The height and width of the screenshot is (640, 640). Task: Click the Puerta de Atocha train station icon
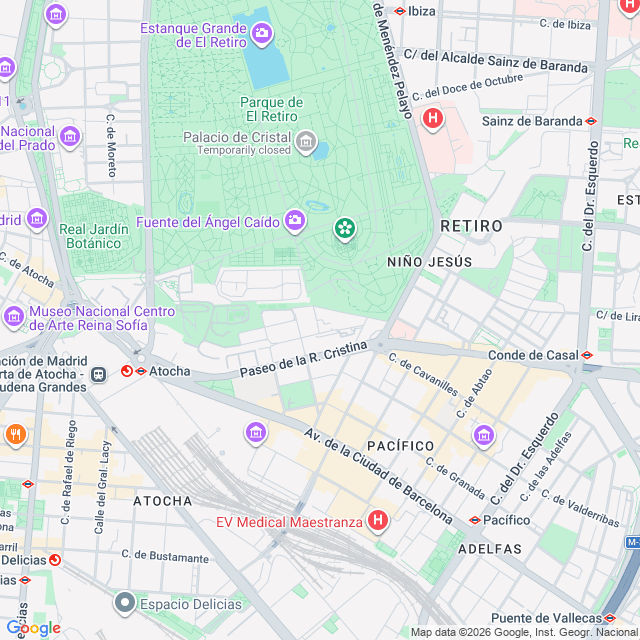pos(98,374)
